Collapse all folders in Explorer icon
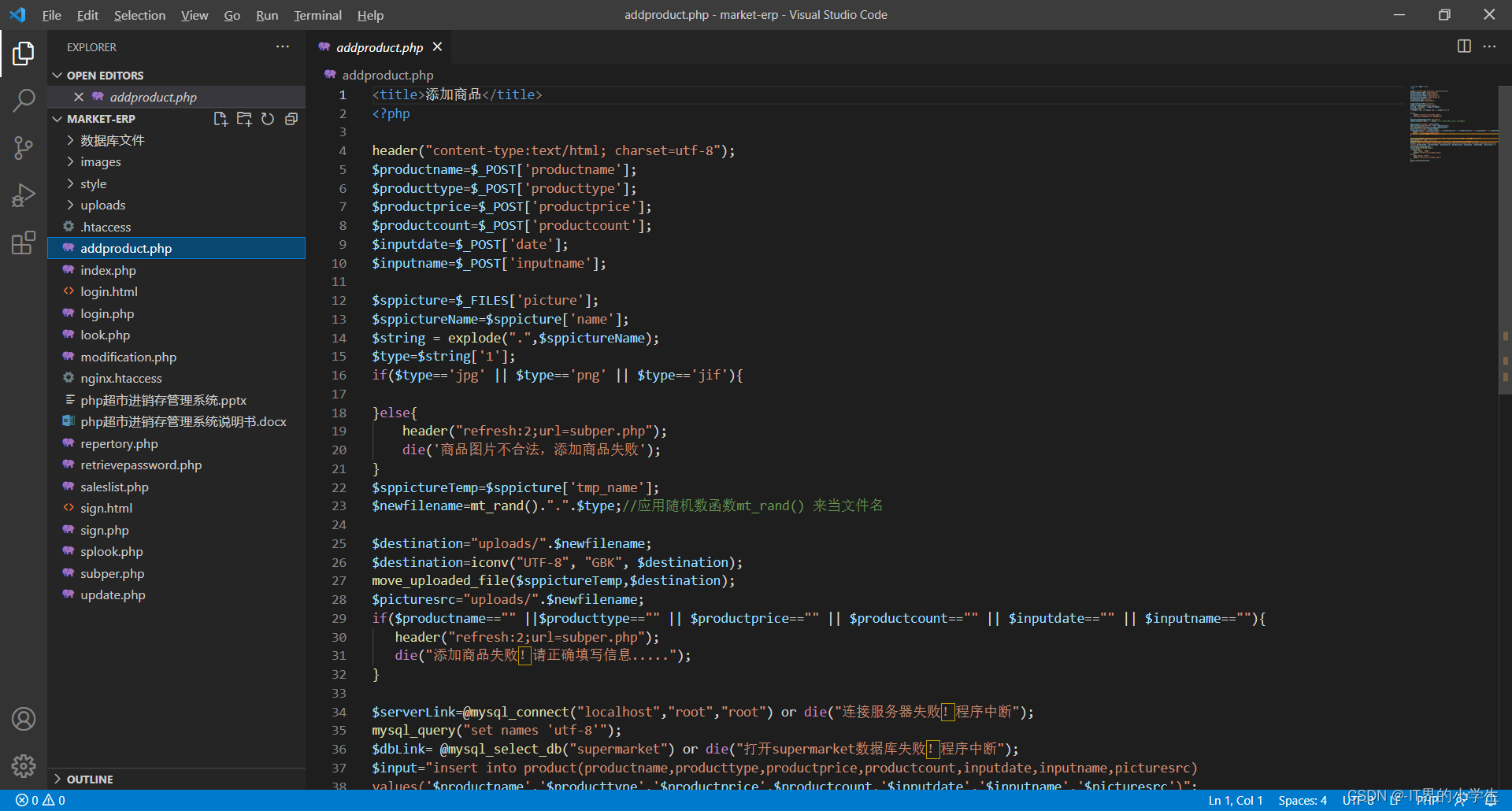This screenshot has height=811, width=1512. [291, 119]
